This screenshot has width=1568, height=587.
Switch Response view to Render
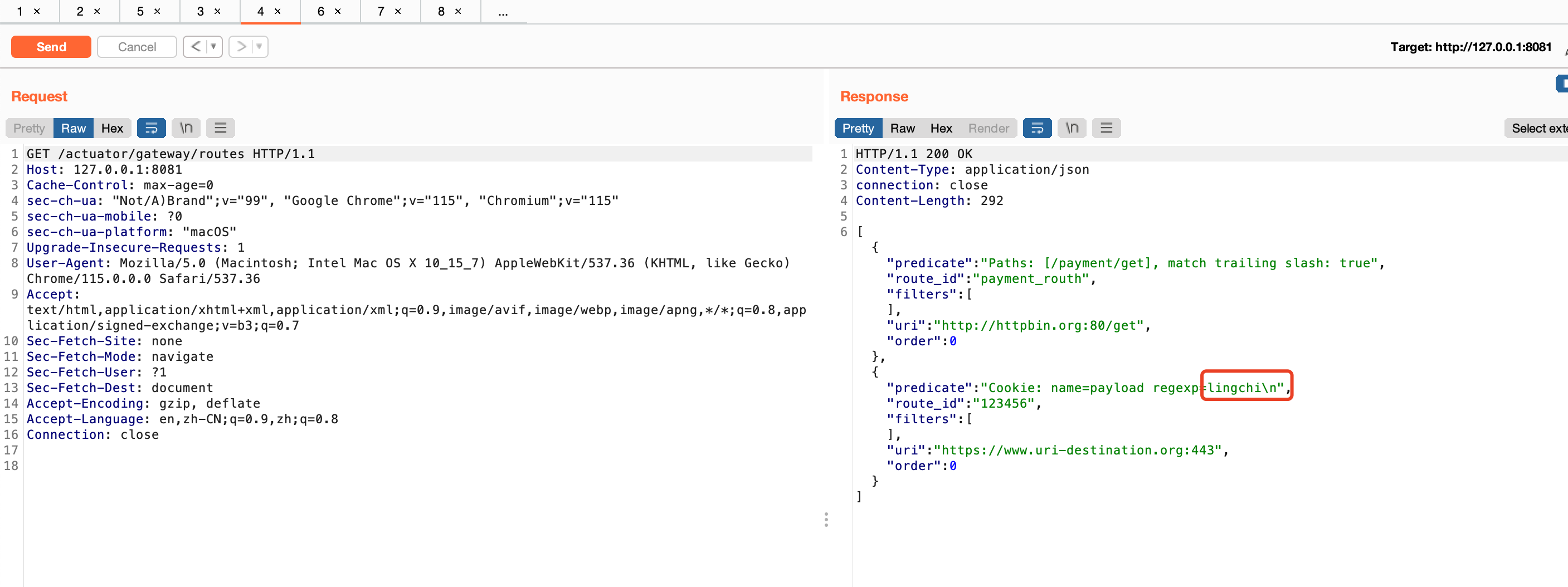(988, 128)
